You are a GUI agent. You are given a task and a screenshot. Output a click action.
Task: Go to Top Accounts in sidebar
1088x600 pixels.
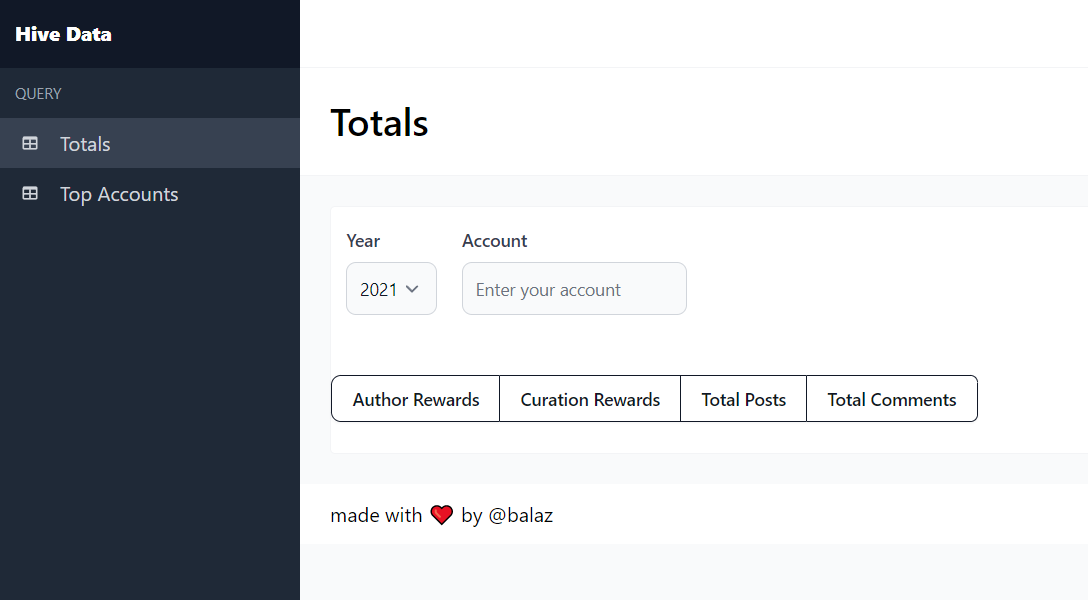click(x=150, y=194)
